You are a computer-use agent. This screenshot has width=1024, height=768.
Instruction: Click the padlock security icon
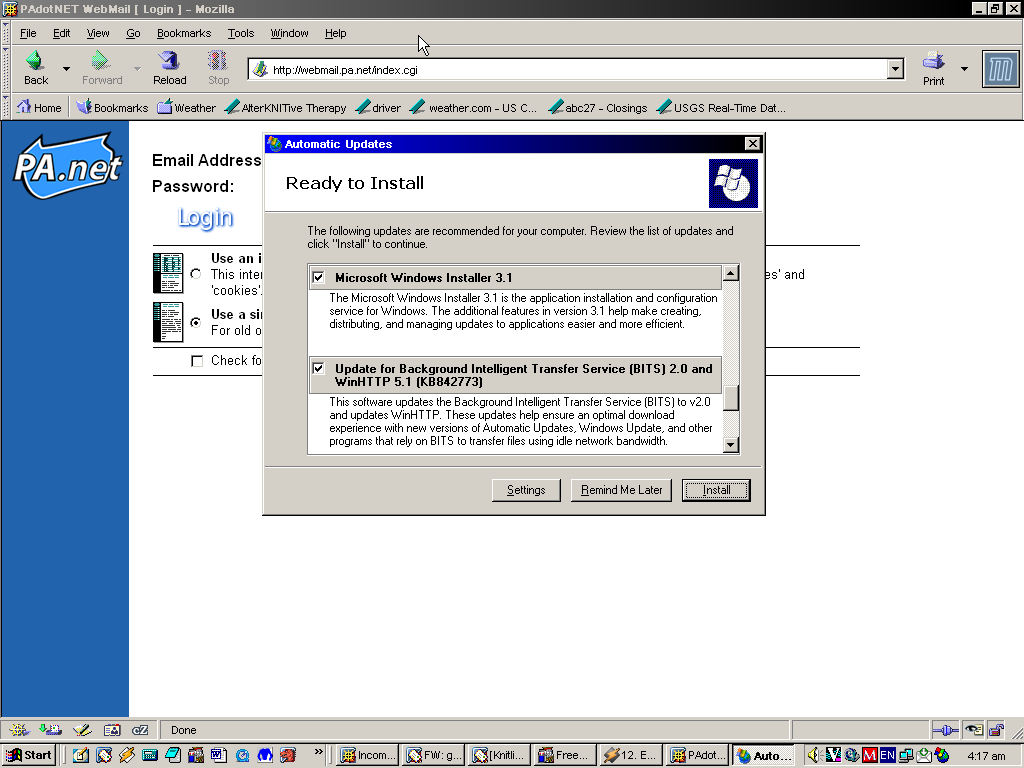(996, 730)
